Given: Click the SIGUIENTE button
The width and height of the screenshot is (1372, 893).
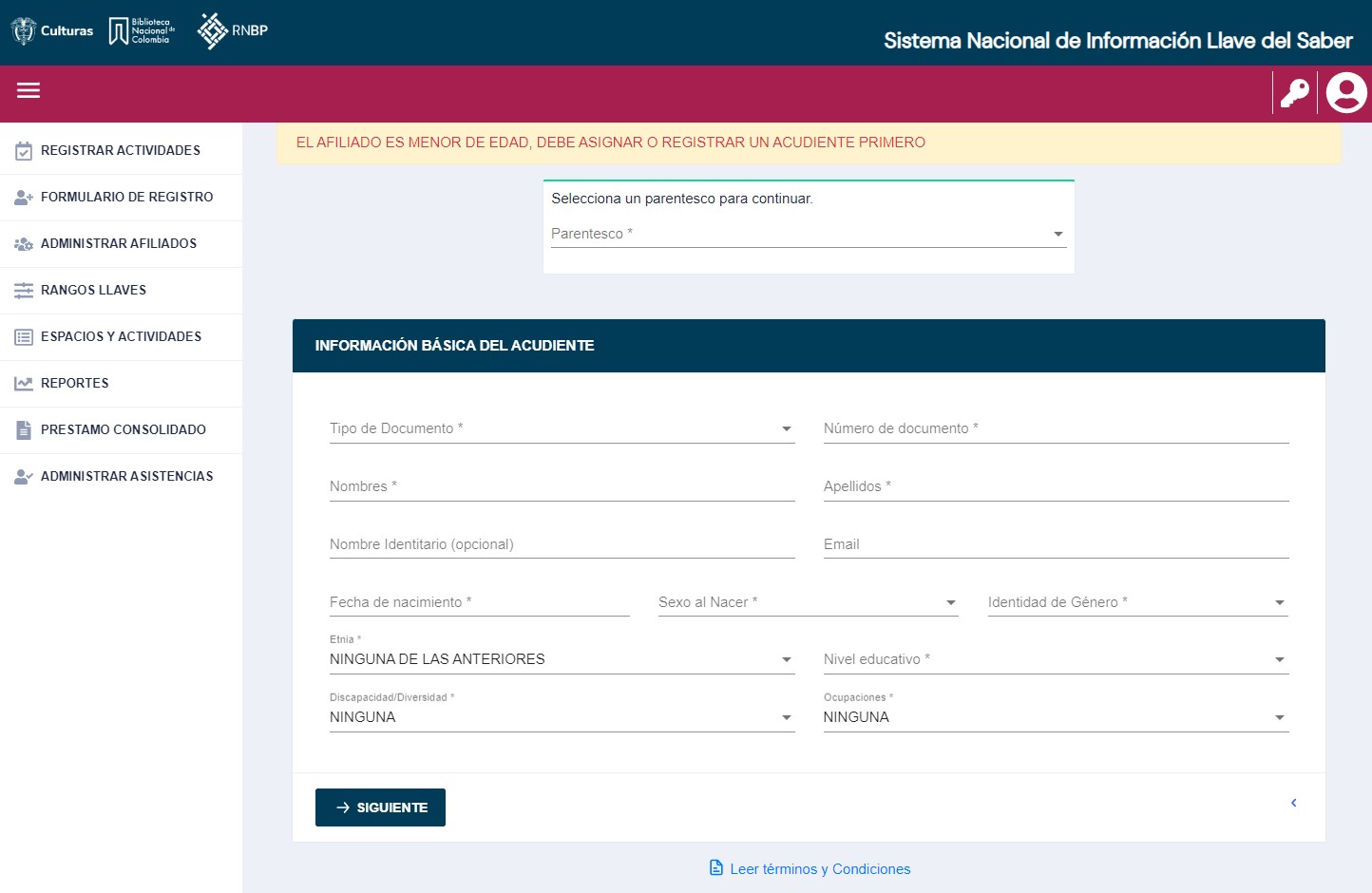Looking at the screenshot, I should coord(380,807).
